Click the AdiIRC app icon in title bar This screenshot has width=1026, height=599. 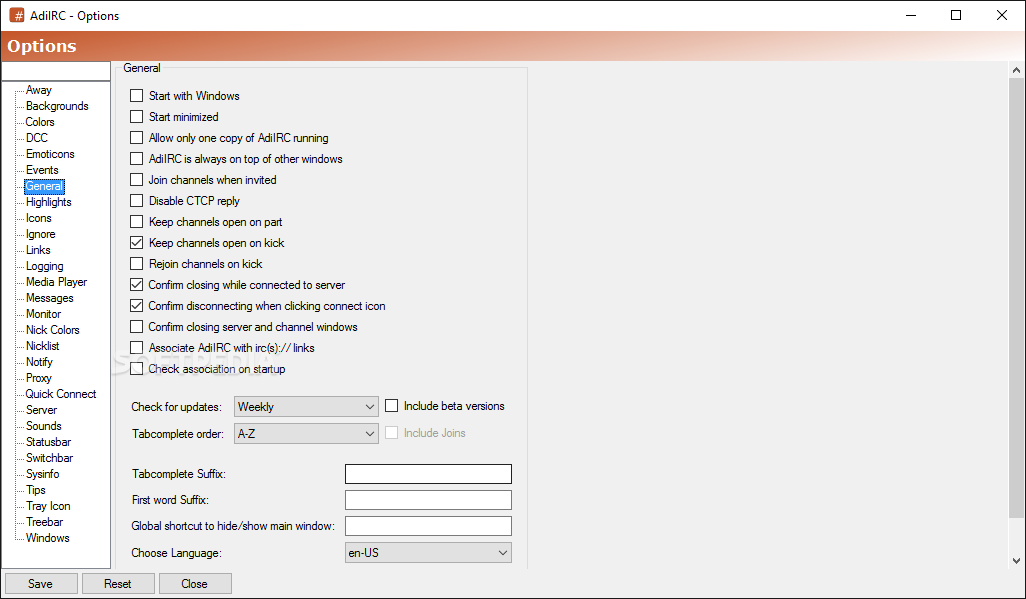tap(16, 15)
